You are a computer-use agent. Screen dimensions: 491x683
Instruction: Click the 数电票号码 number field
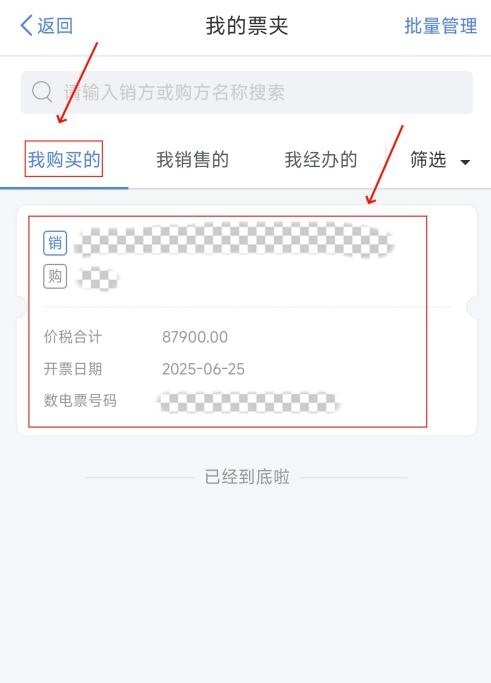coord(247,402)
